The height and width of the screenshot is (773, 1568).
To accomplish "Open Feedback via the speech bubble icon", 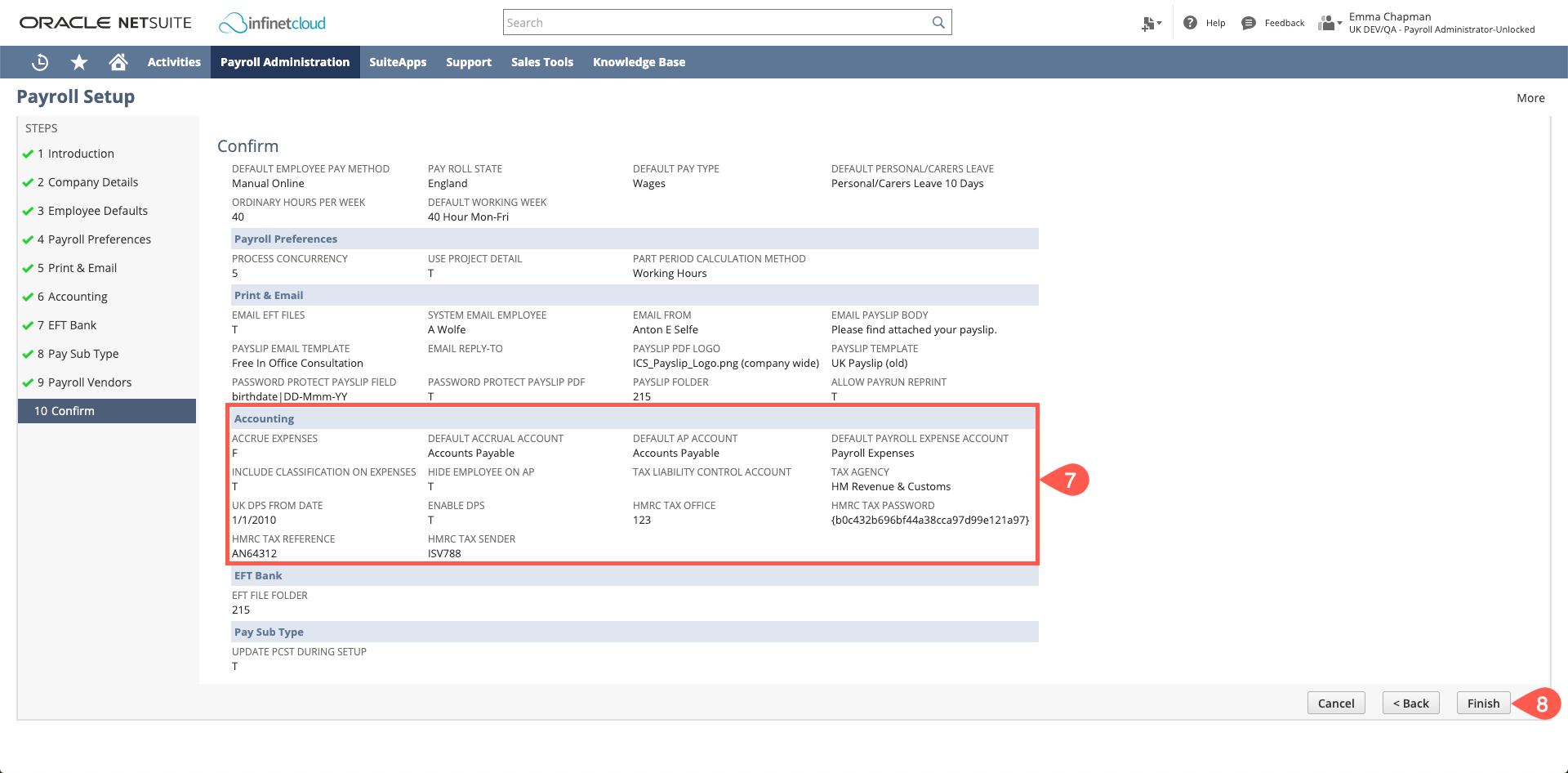I will click(1248, 23).
